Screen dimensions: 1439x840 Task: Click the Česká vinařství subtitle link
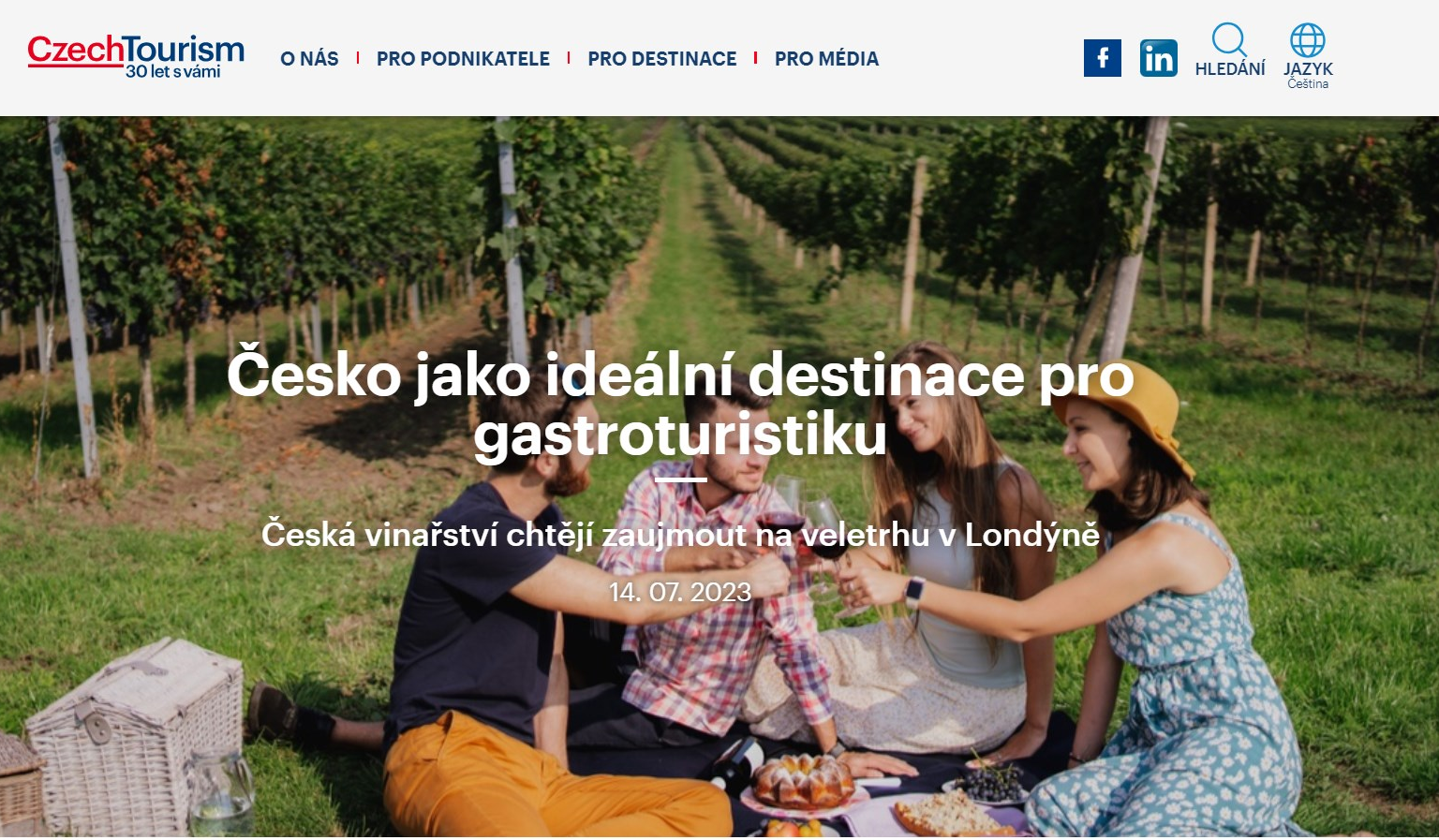pos(680,535)
